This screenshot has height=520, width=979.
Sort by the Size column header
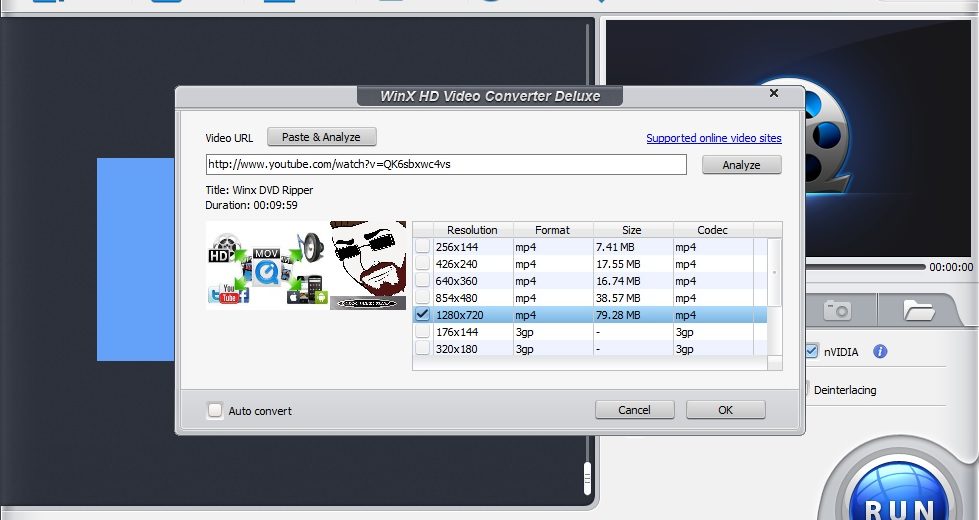[x=632, y=230]
